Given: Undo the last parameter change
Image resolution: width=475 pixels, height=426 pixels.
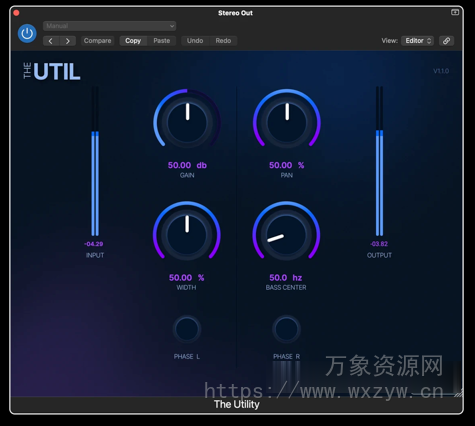Looking at the screenshot, I should [x=195, y=41].
